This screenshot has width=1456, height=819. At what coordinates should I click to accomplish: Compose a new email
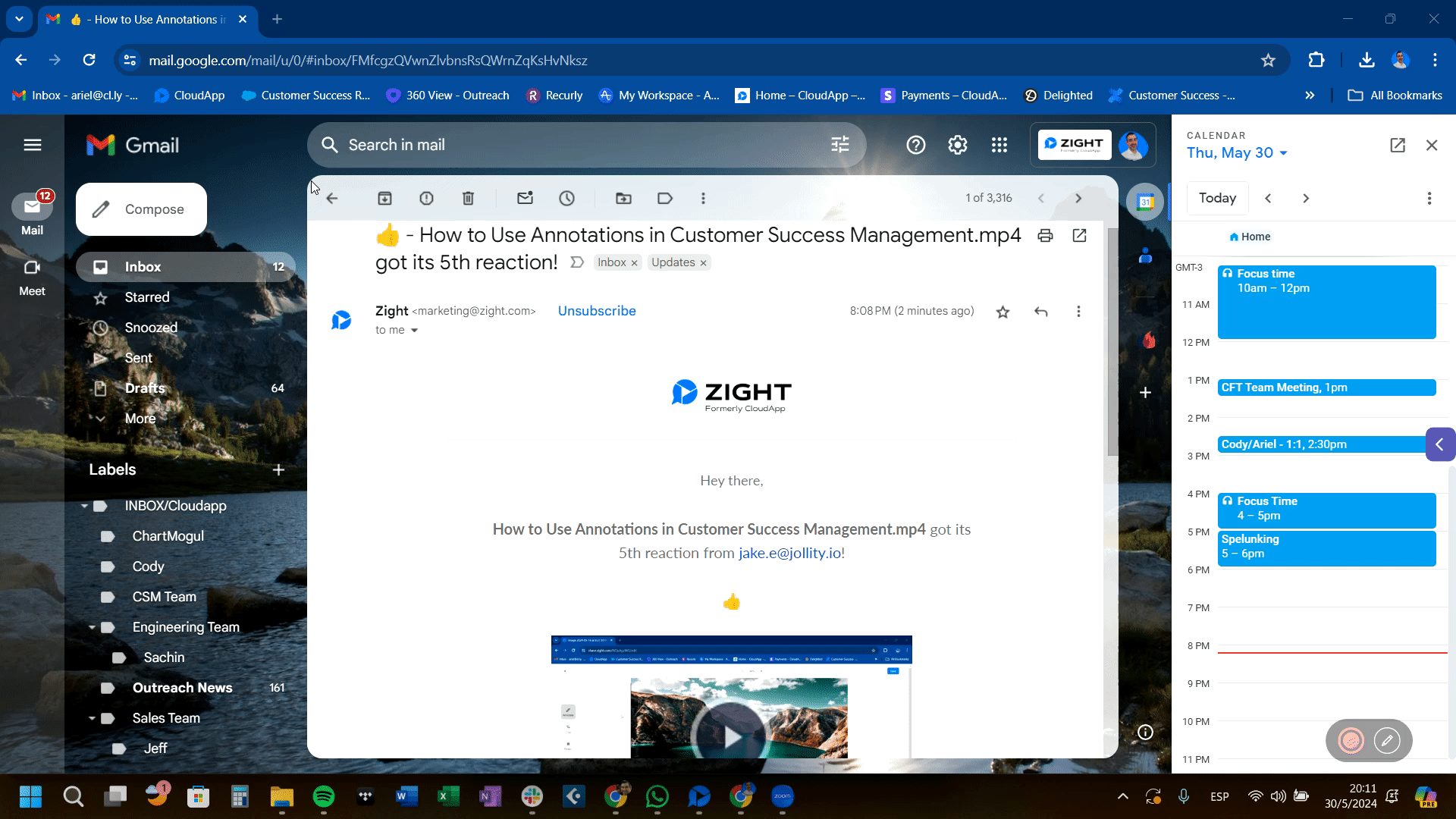click(x=141, y=209)
